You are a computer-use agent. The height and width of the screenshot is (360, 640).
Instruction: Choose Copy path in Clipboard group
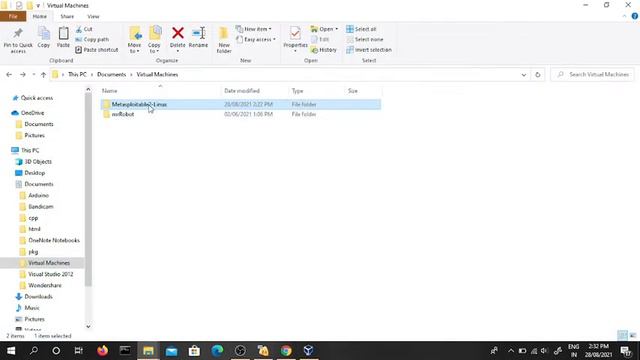point(92,39)
